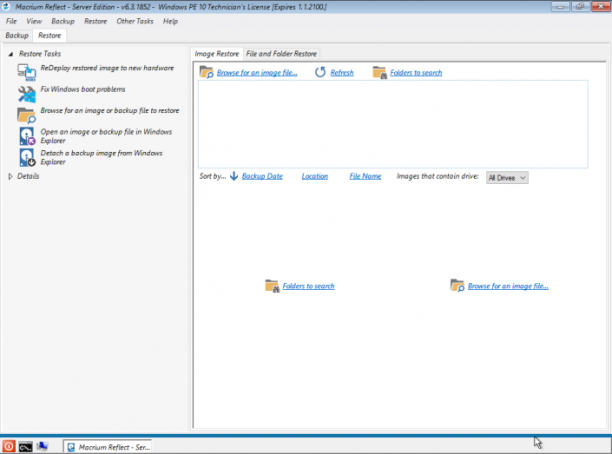Expand the Details section
Image resolution: width=612 pixels, height=454 pixels.
click(x=11, y=176)
